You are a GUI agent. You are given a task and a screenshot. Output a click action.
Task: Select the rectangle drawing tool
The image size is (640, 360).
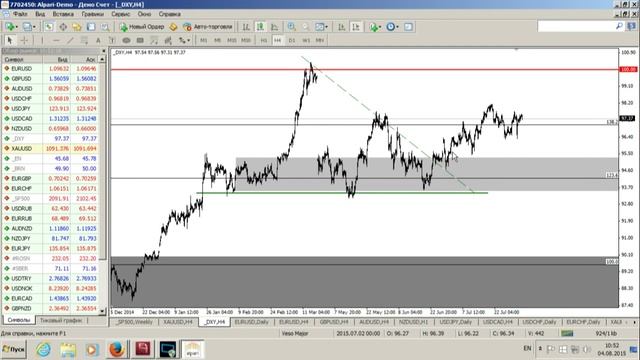tap(140, 40)
